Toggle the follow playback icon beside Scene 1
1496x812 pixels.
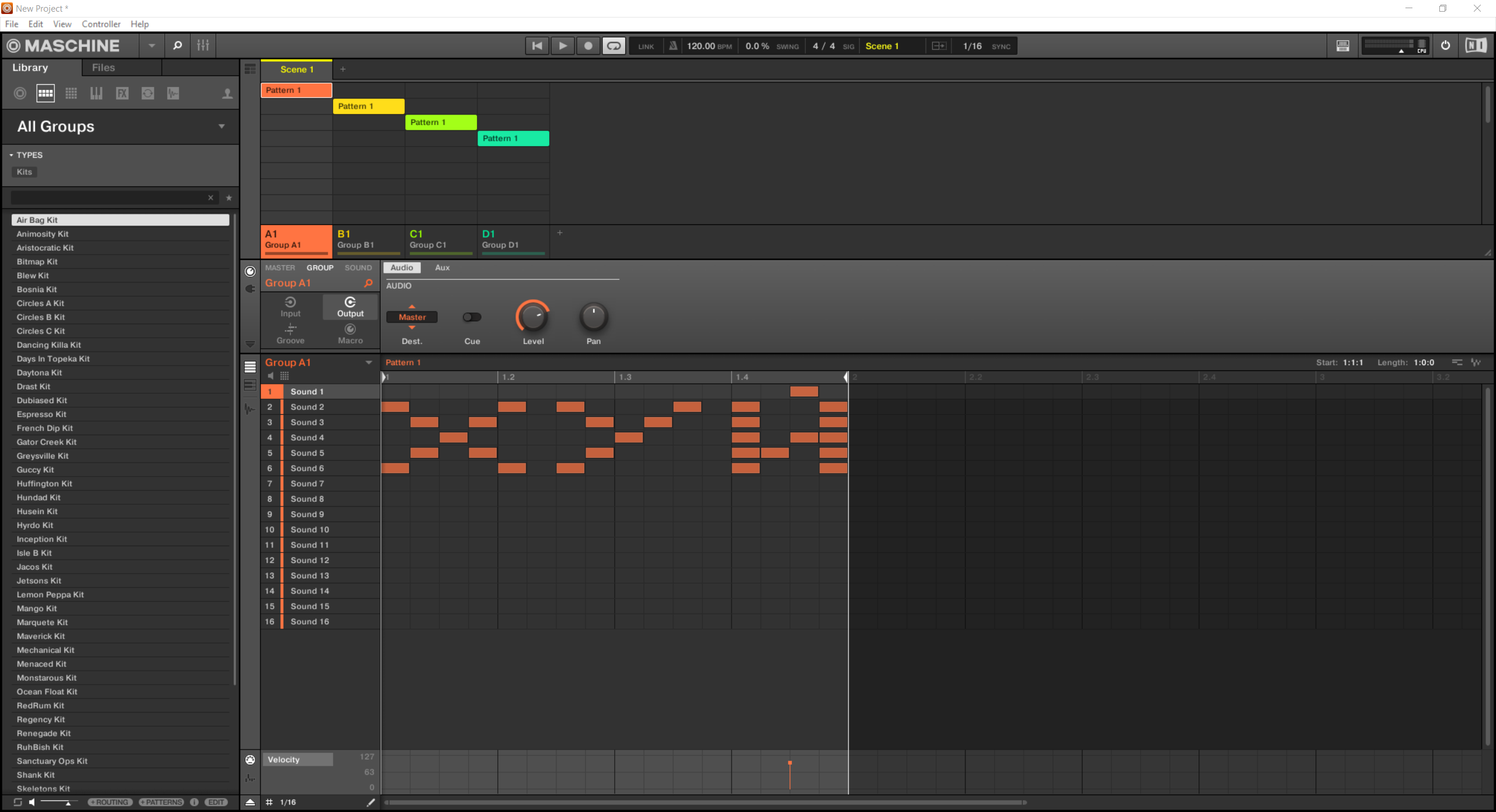pos(939,46)
